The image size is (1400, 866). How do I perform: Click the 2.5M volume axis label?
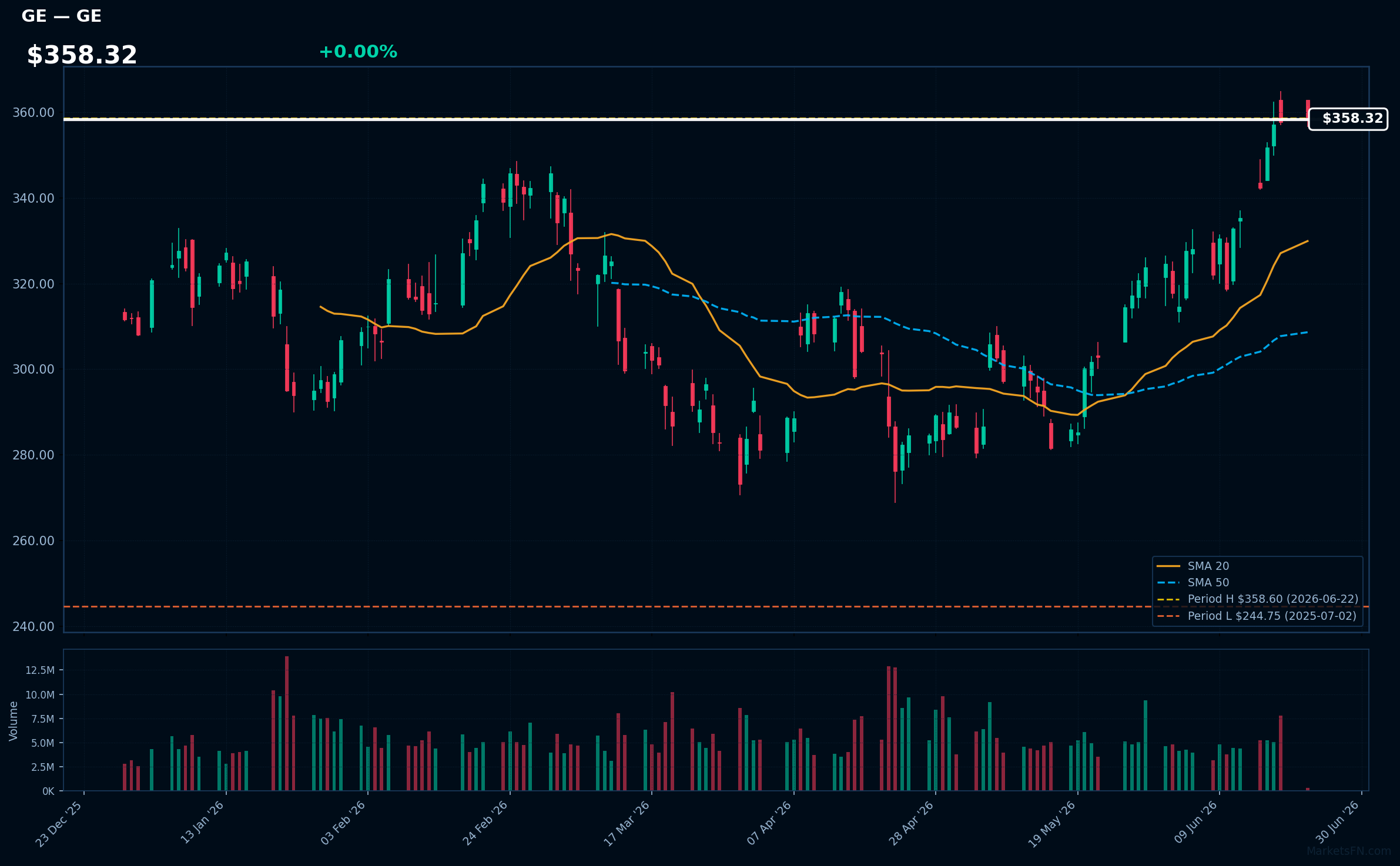(x=43, y=767)
